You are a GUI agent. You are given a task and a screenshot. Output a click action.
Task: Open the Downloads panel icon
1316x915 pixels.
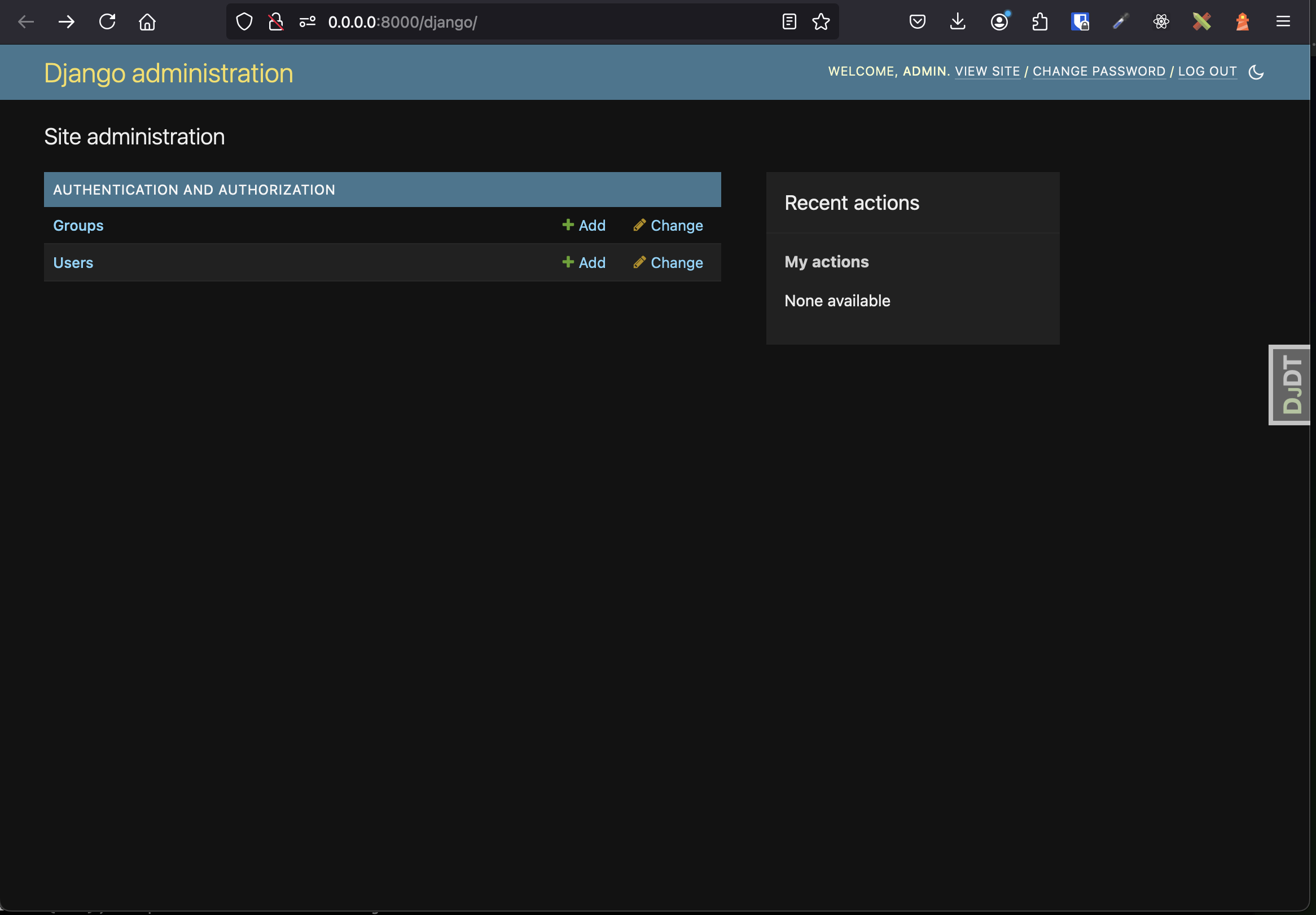tap(958, 22)
